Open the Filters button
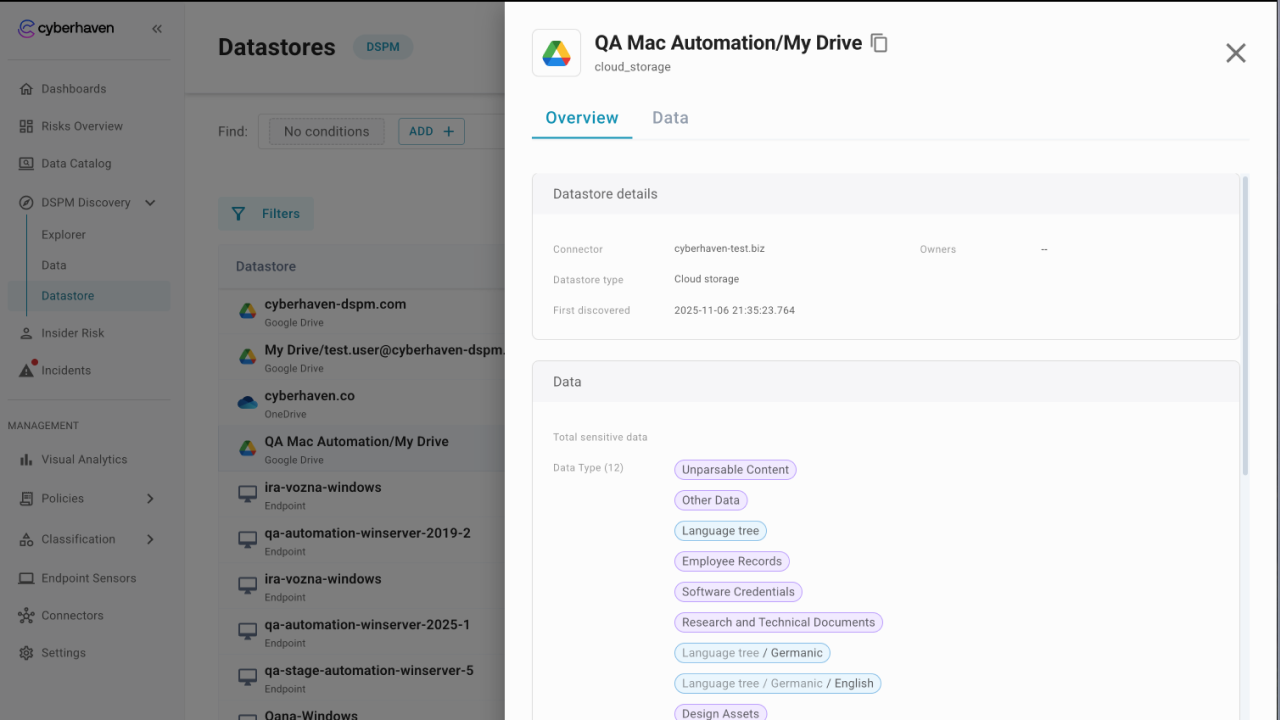This screenshot has width=1280, height=720. [x=266, y=213]
